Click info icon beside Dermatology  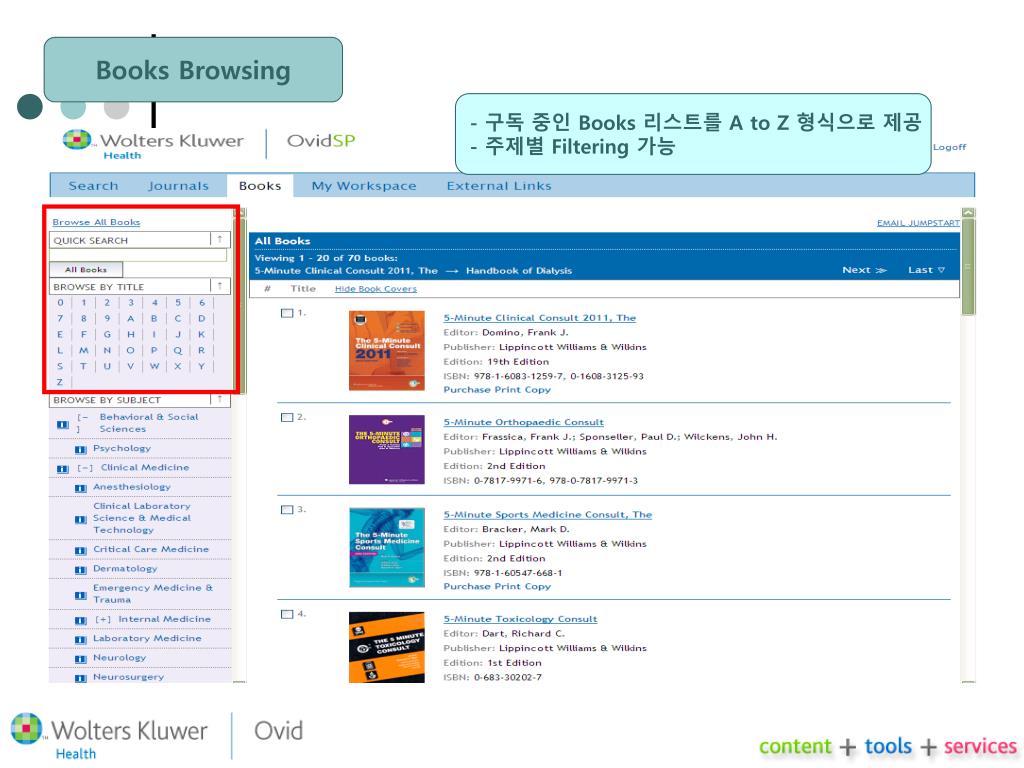pos(80,569)
